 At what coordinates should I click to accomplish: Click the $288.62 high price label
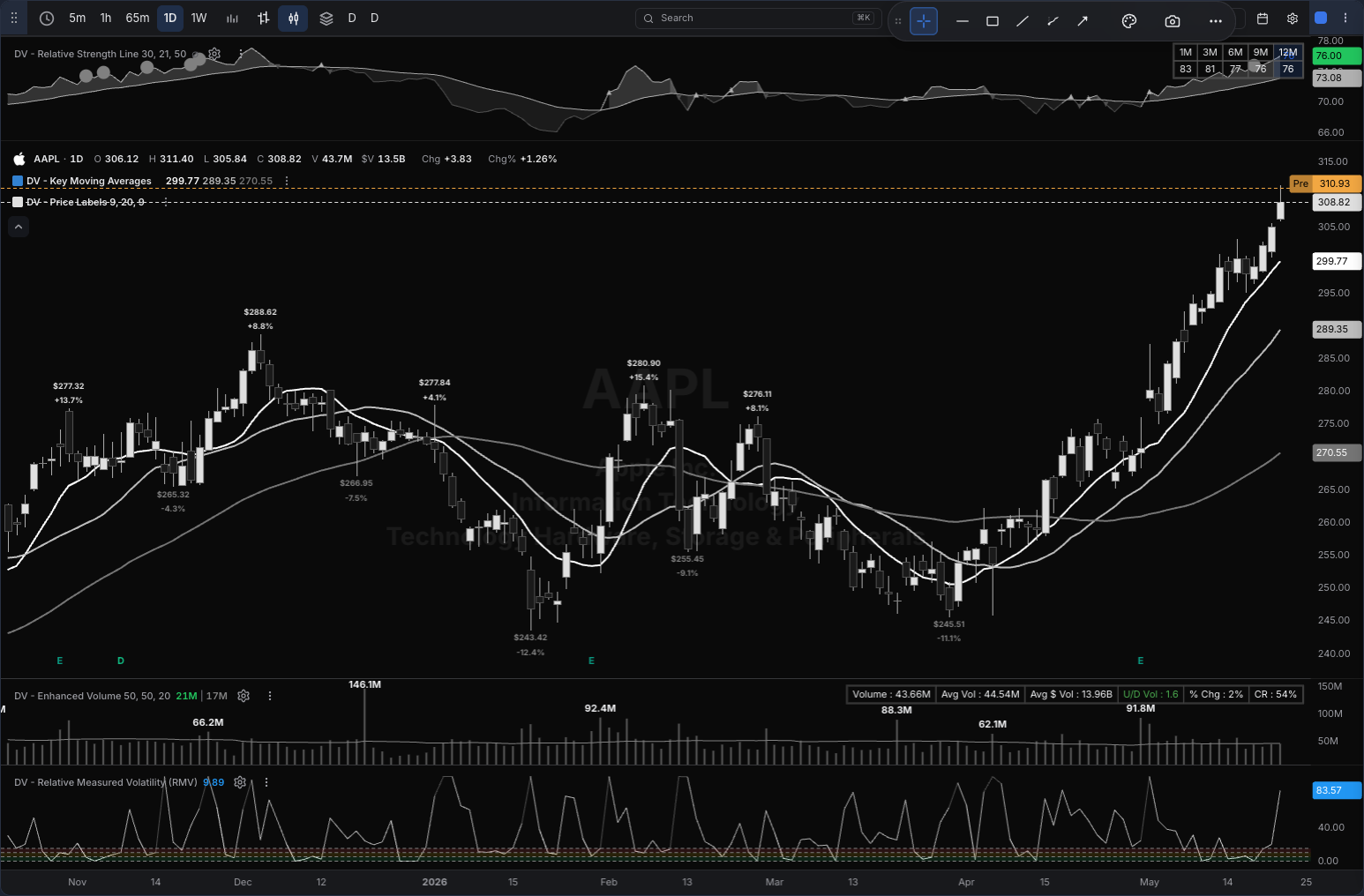tap(260, 312)
